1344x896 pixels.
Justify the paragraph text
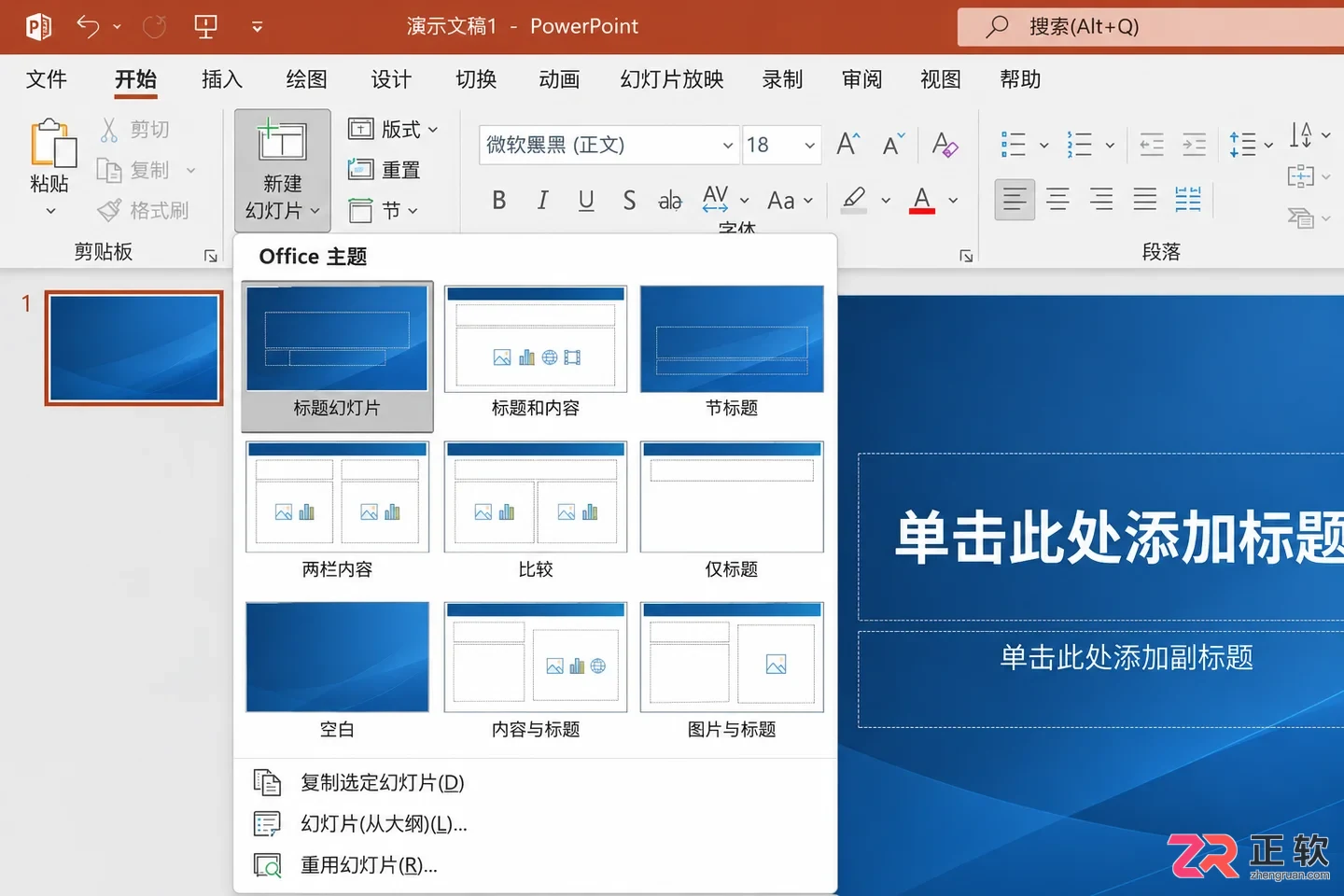pyautogui.click(x=1144, y=199)
